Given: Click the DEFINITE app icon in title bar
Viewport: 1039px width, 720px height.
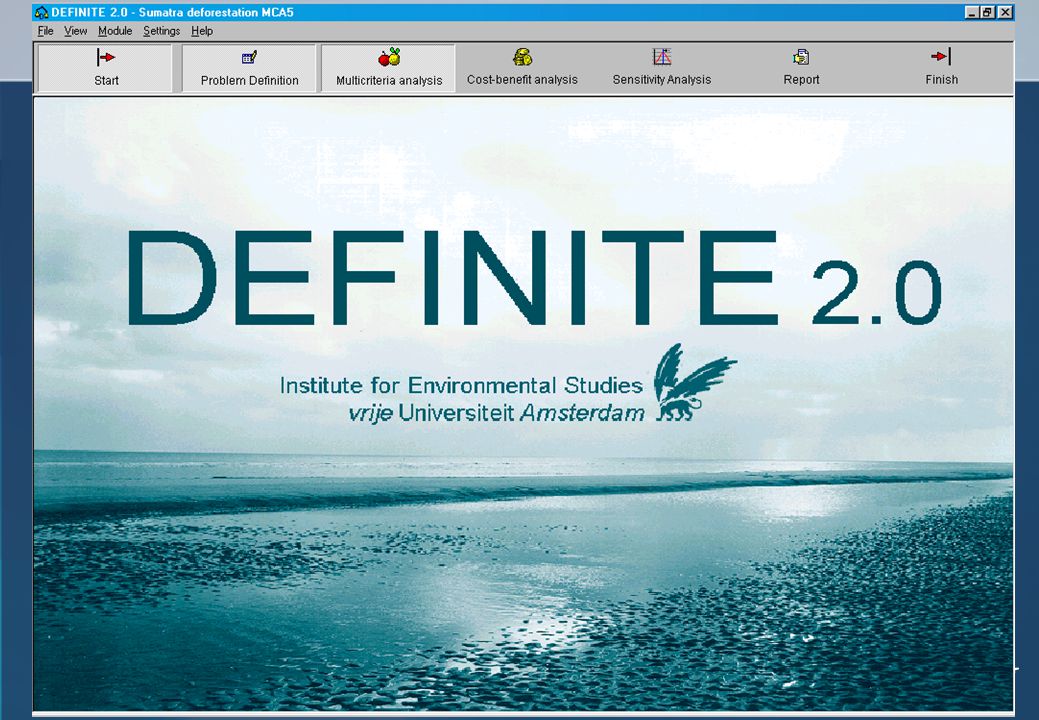Looking at the screenshot, I should click(x=42, y=12).
